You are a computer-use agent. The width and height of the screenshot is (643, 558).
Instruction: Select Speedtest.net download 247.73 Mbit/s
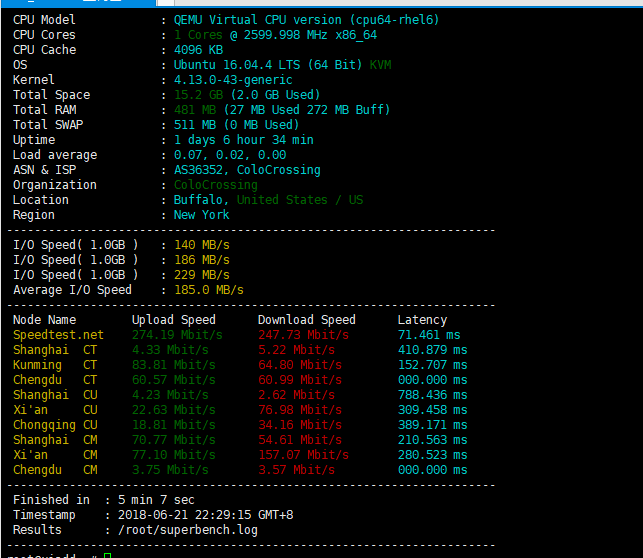coord(303,335)
